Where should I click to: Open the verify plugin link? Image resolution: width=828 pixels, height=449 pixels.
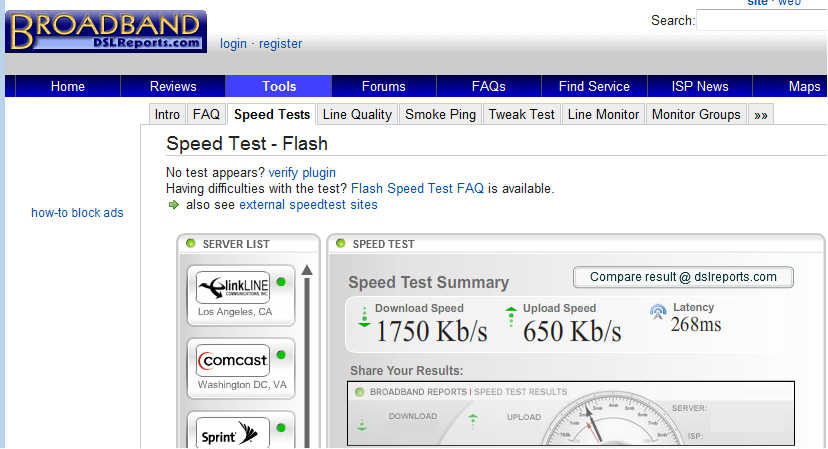tap(302, 173)
